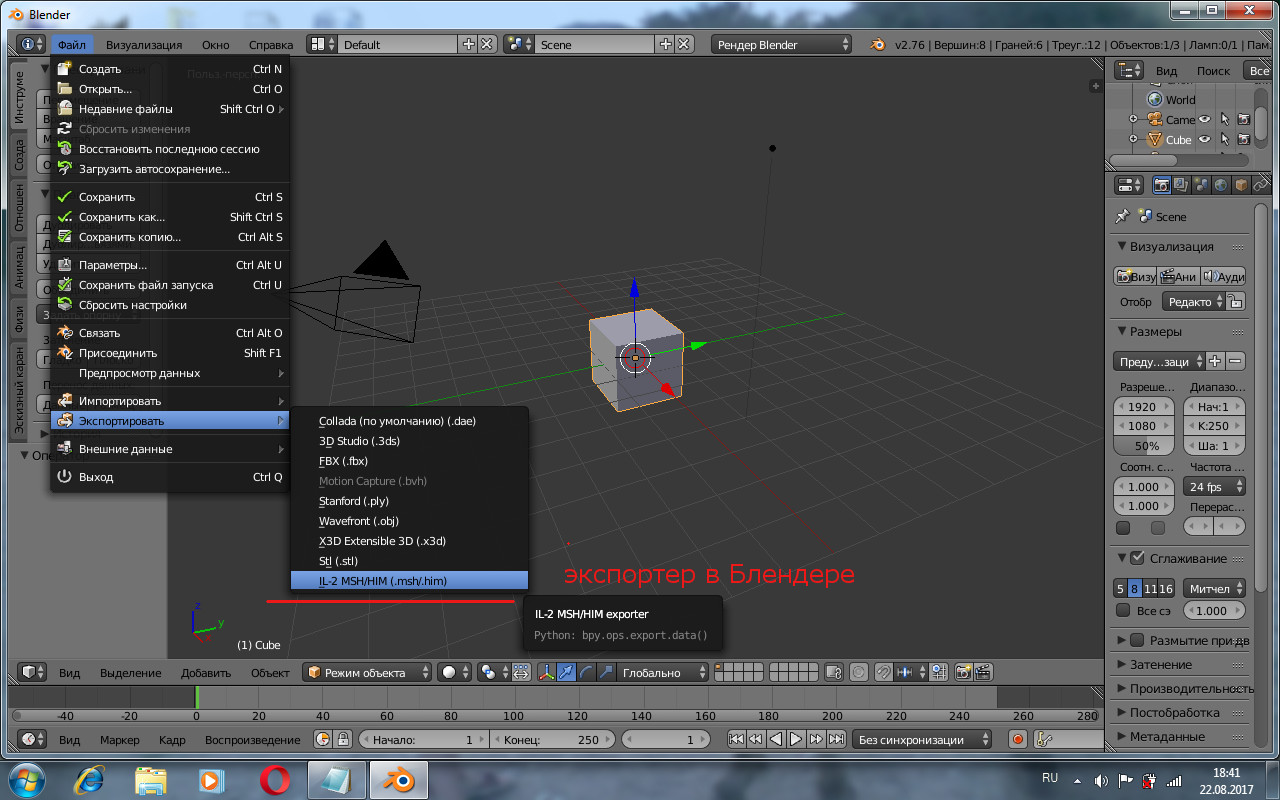
Task: Add a new screen layout next to Default
Action: (x=469, y=44)
